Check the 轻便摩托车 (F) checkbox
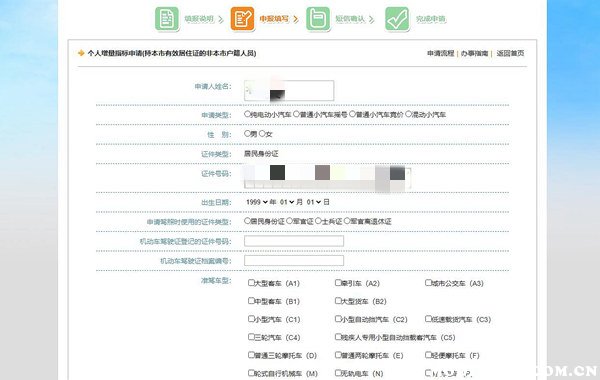600x380 pixels. point(428,355)
